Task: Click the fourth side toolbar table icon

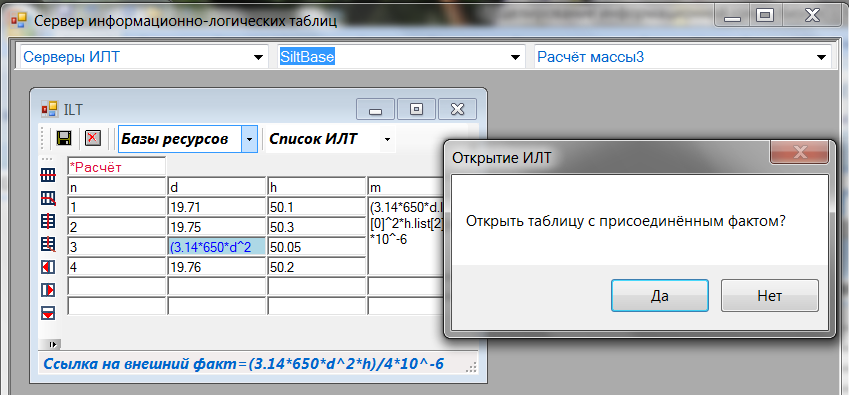Action: [x=48, y=245]
